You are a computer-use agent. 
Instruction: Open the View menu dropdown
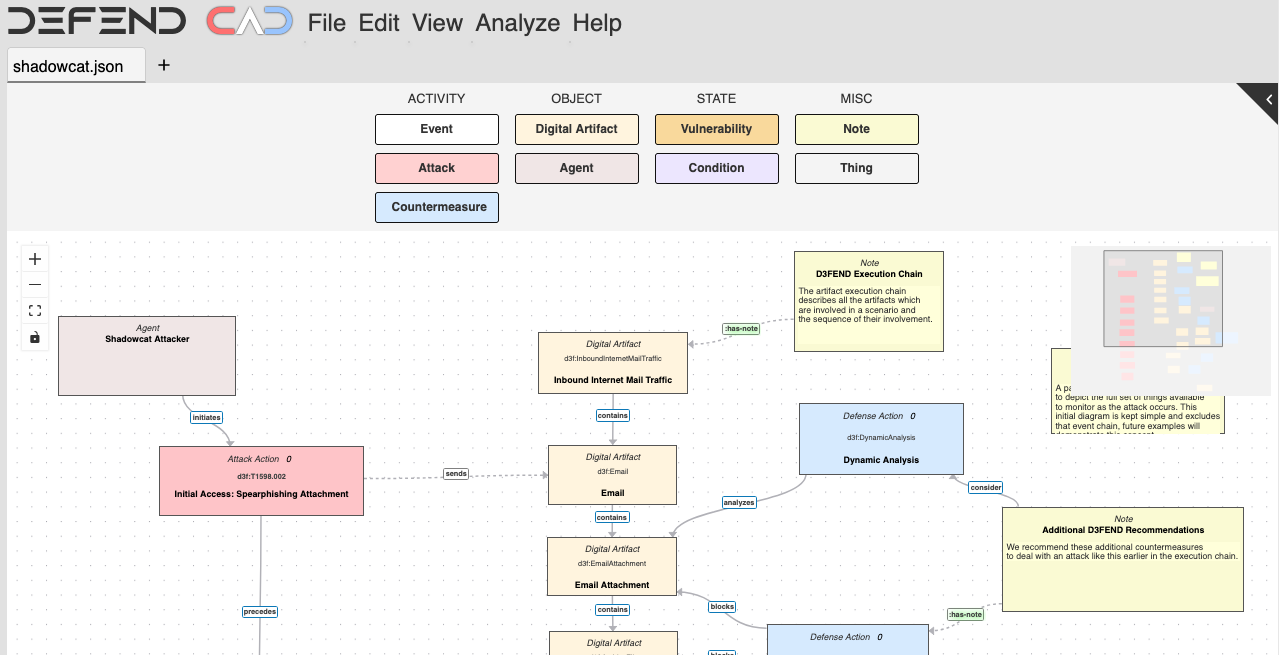click(437, 23)
